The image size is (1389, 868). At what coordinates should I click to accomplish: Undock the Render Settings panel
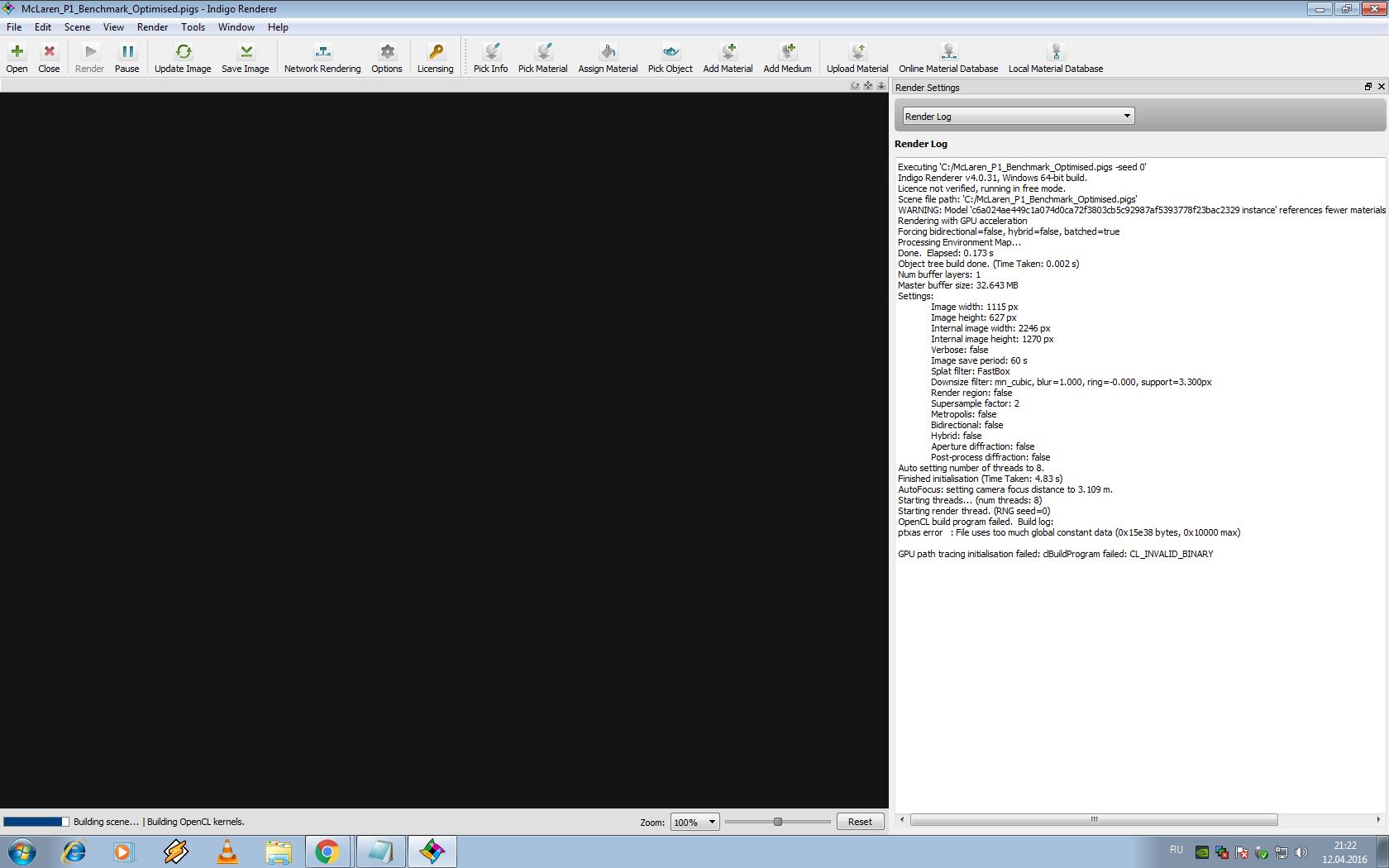click(1368, 87)
